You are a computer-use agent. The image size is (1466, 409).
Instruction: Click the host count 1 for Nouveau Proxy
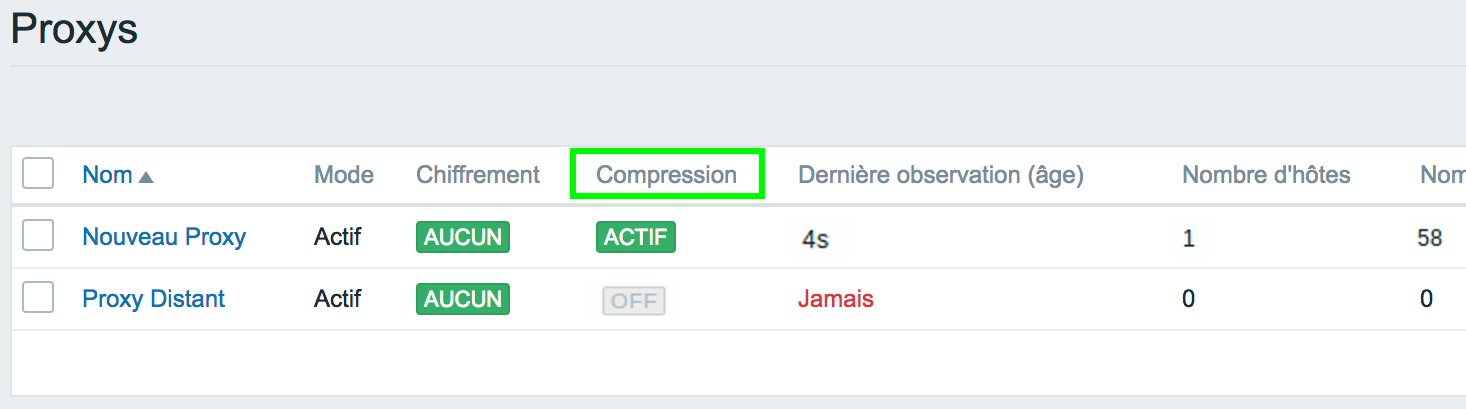[1188, 239]
